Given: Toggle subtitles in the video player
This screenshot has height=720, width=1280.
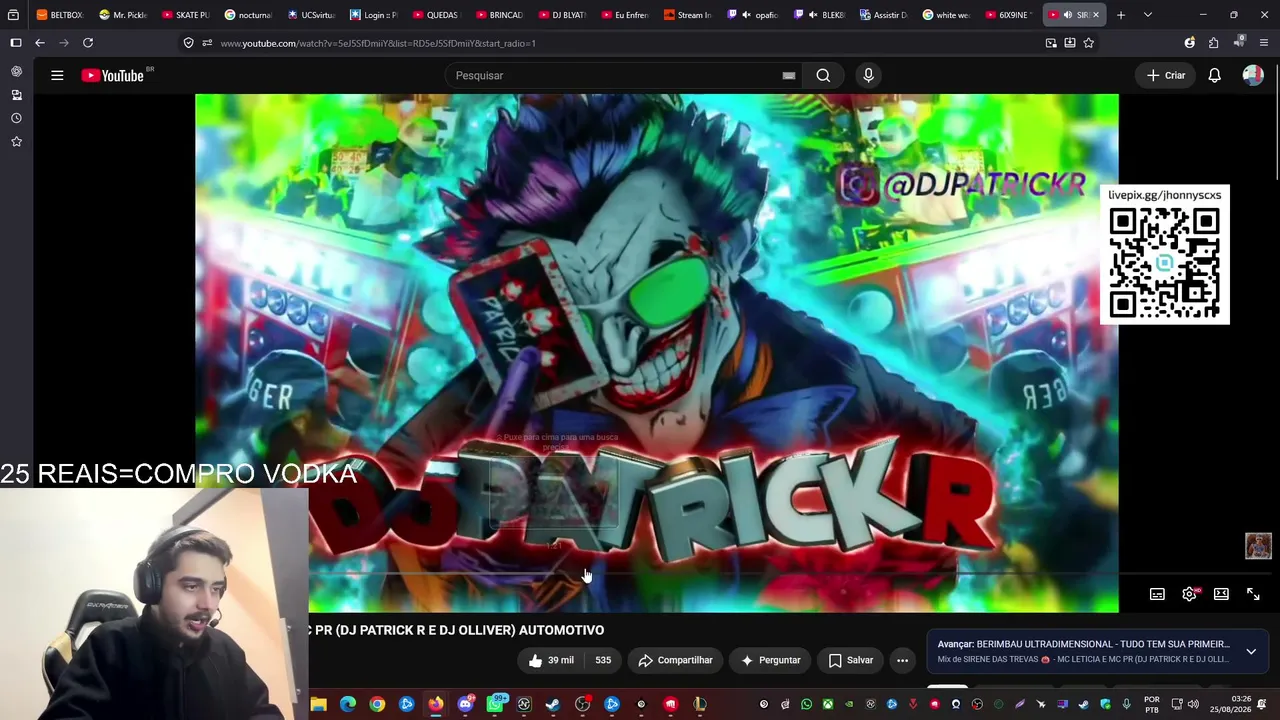Looking at the screenshot, I should 1157,594.
